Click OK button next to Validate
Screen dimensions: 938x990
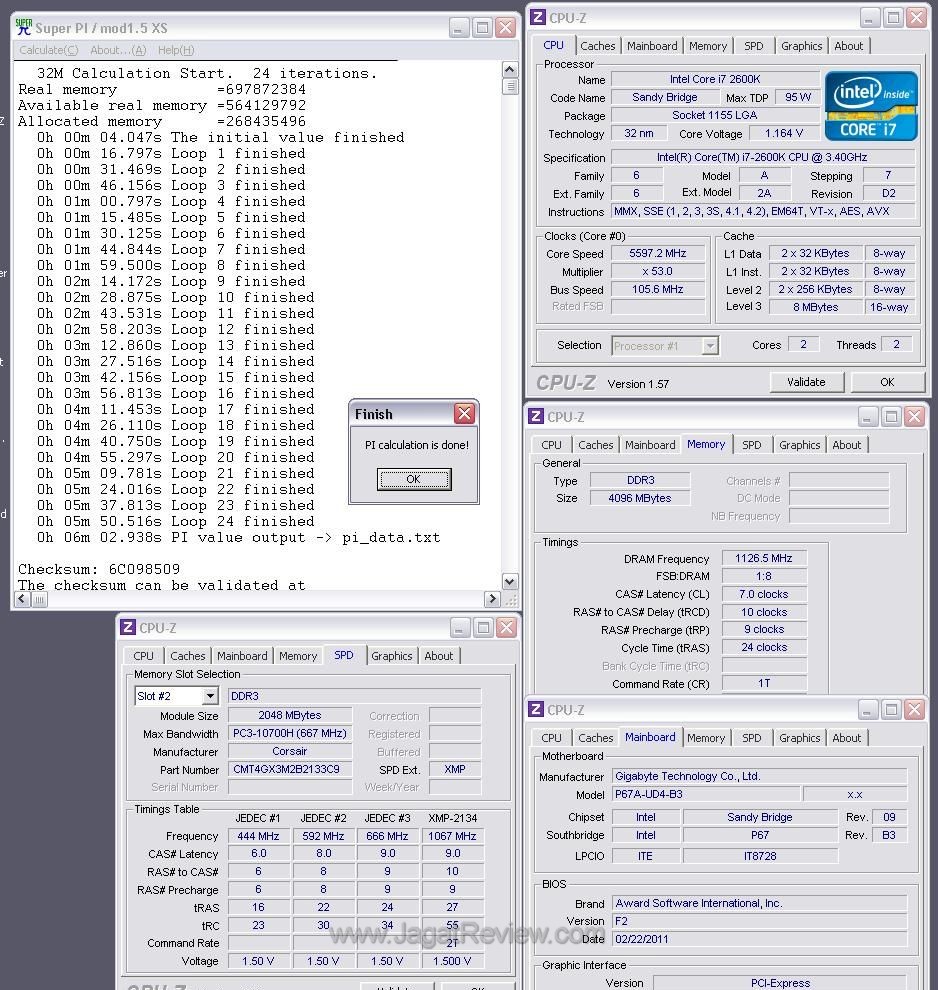(x=887, y=382)
